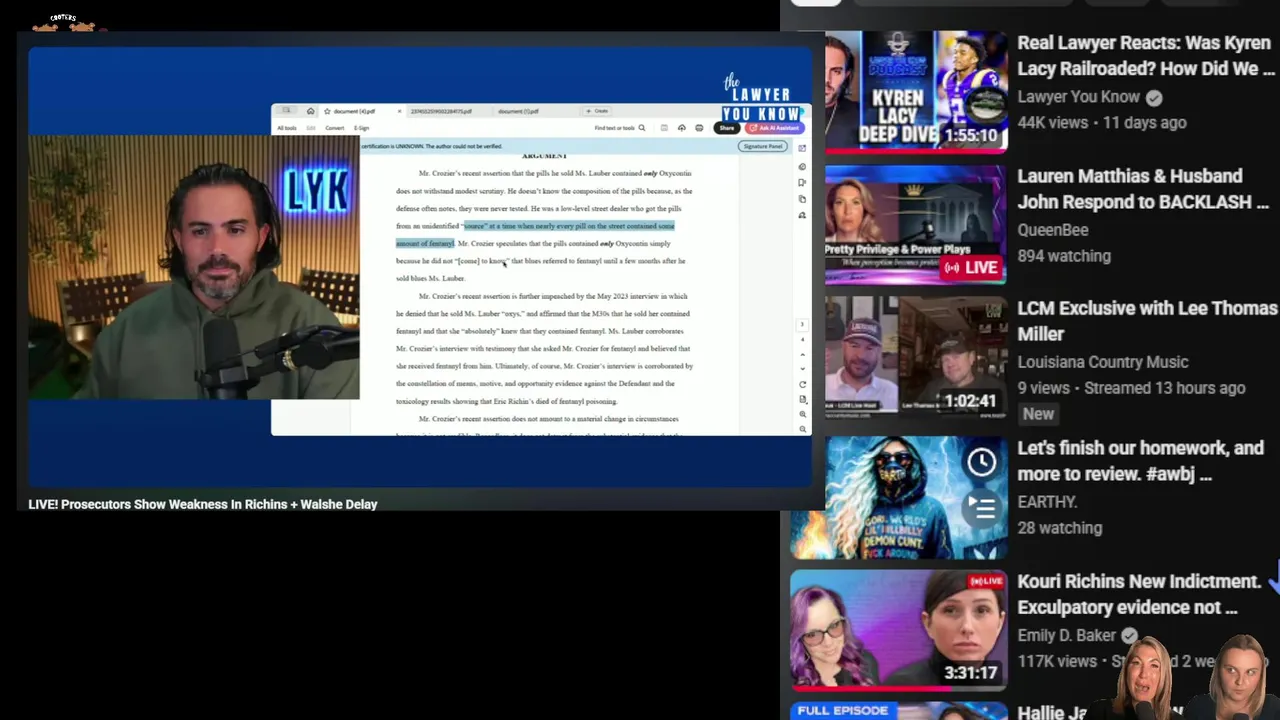Click the Watch later clock icon on EARTHY thumbnail
This screenshot has width=1280, height=720.
(x=982, y=461)
